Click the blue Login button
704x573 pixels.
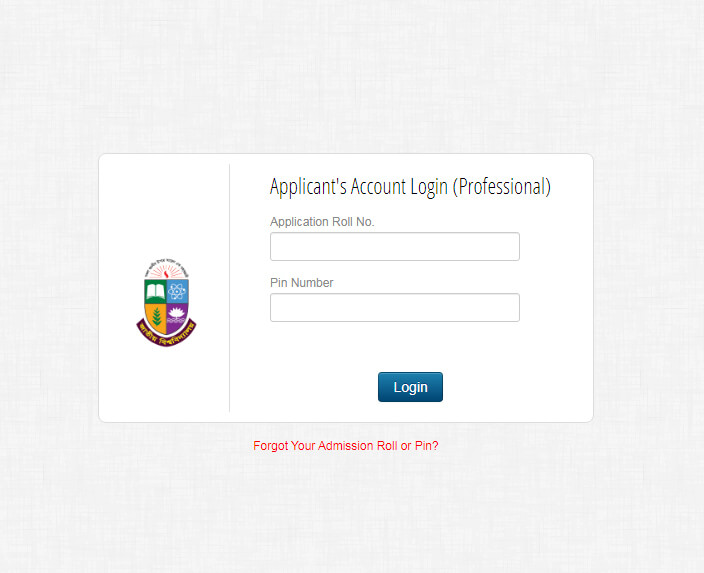point(410,387)
